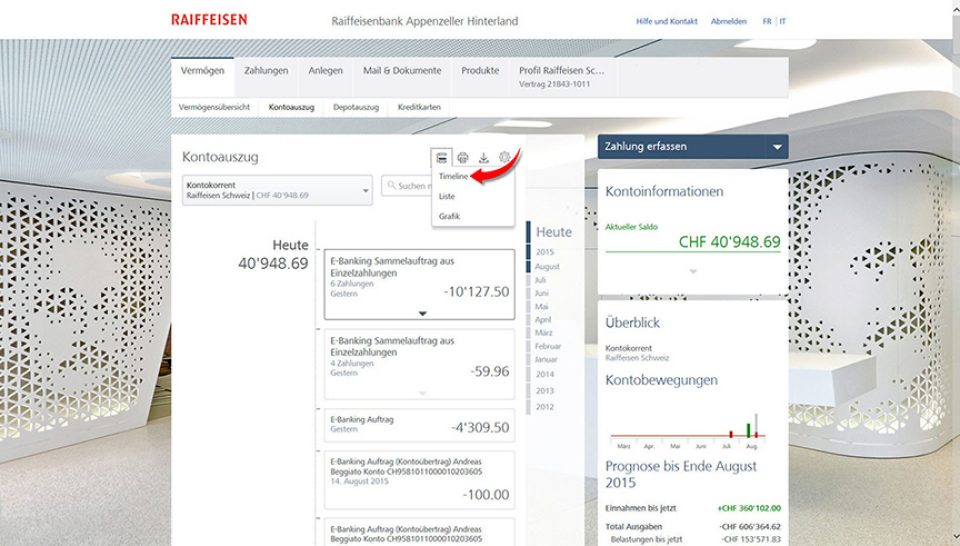
Task: Expand Kontoinformationen details chevron
Action: 692,271
